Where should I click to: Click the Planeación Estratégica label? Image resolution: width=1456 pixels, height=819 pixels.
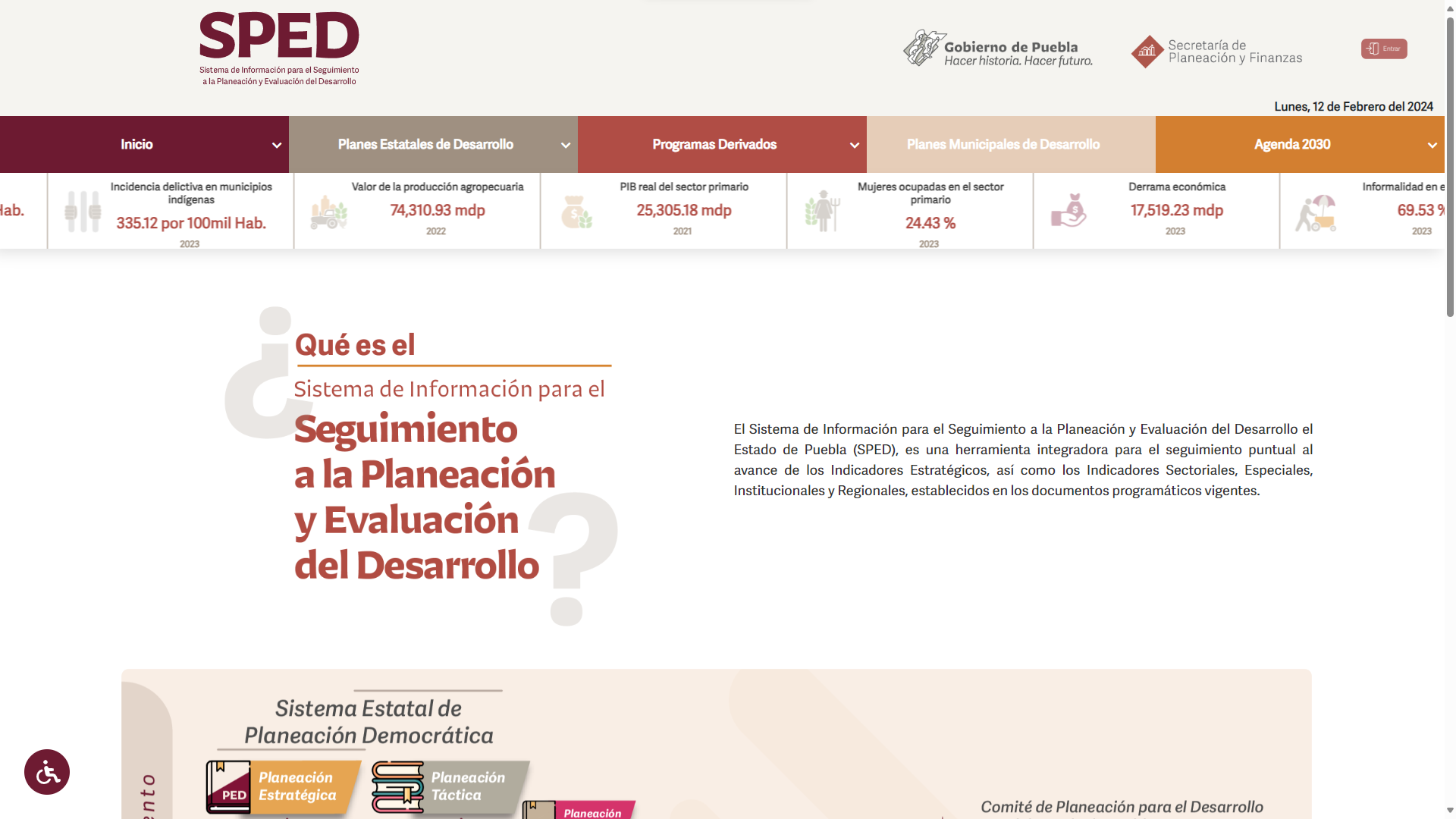coord(297,786)
